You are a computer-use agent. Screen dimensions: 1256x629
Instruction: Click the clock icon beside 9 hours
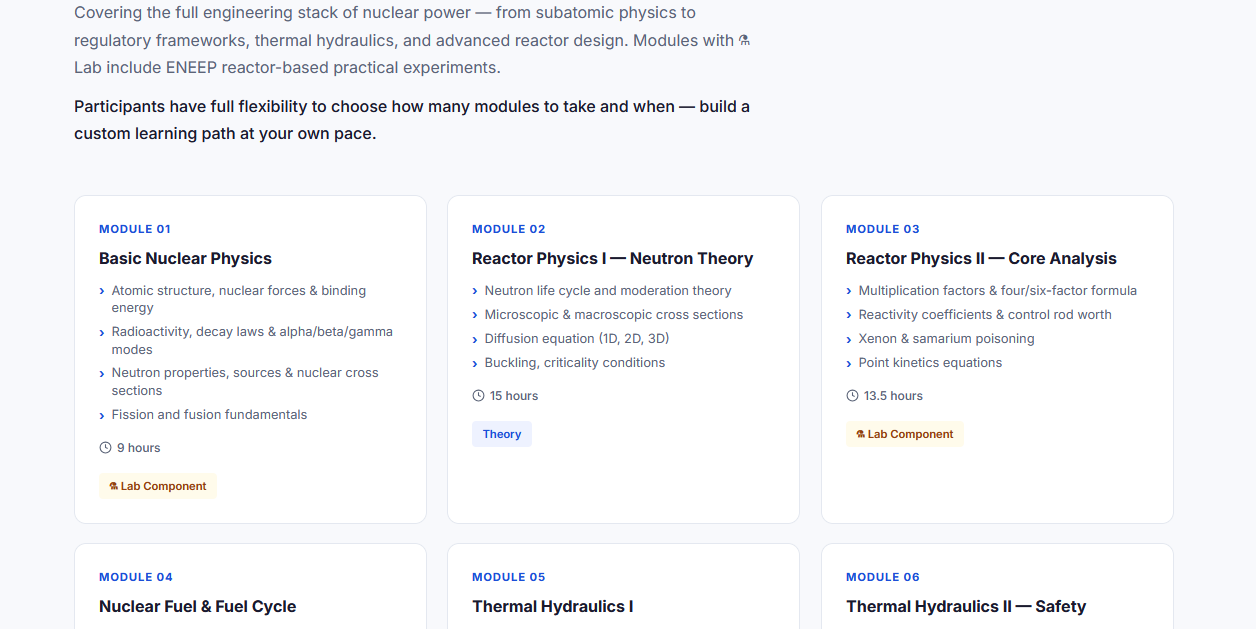tap(105, 448)
